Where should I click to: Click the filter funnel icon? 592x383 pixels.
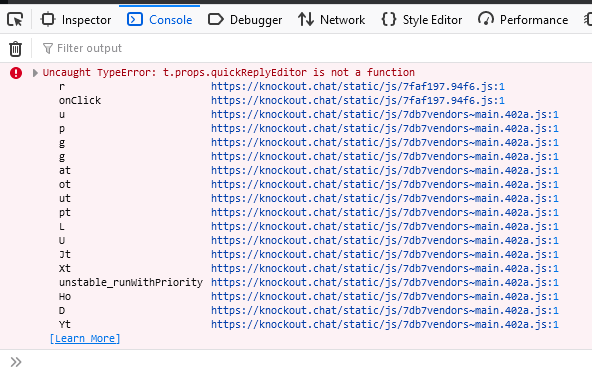click(48, 48)
